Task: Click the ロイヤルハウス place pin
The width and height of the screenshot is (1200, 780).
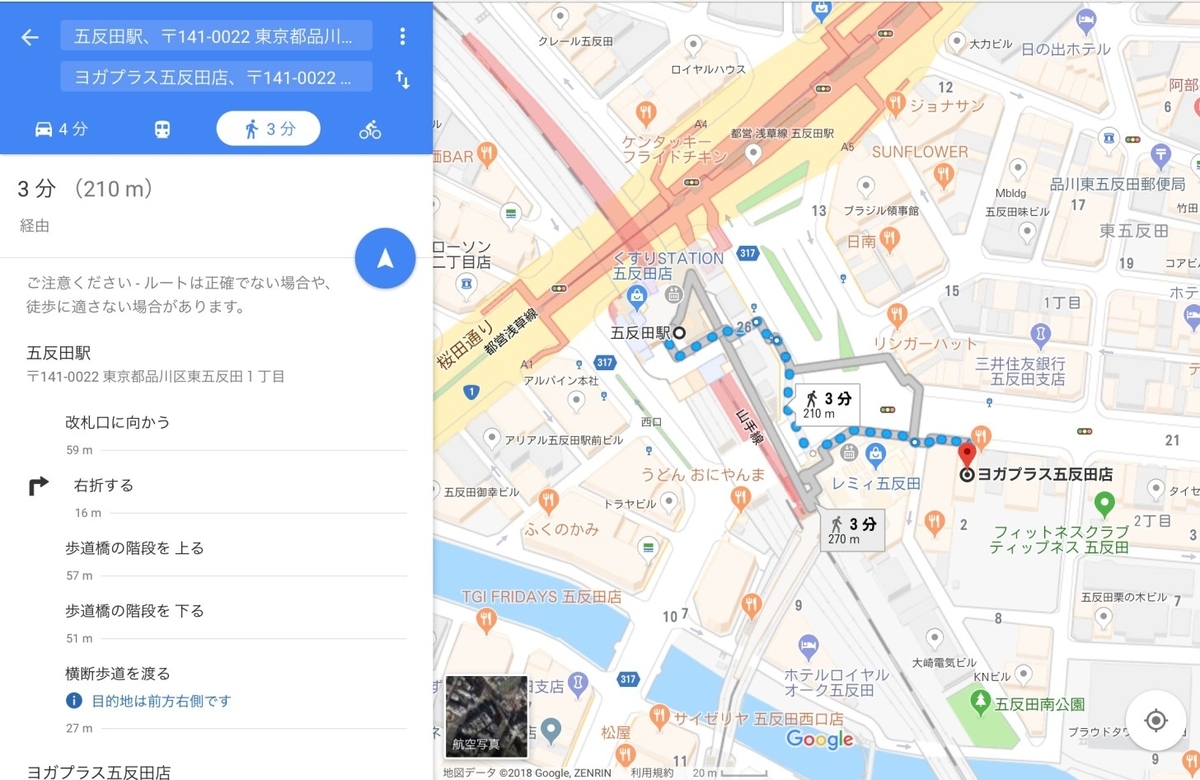Action: tap(695, 46)
